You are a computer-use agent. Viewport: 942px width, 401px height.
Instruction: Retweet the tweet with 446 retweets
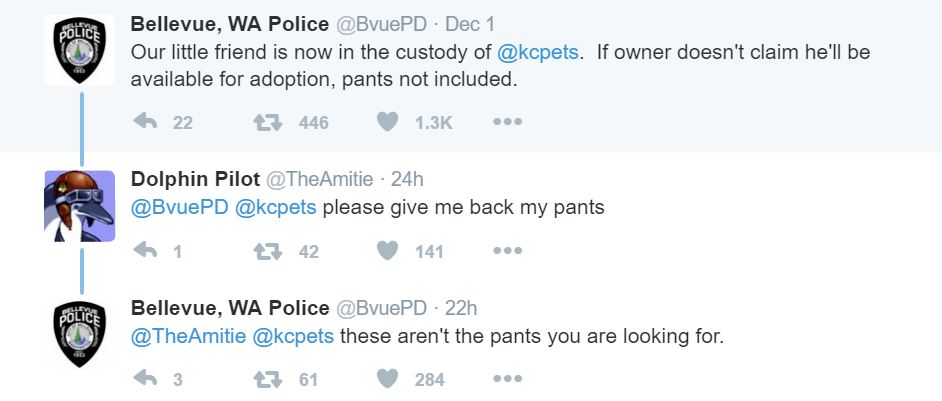[x=266, y=122]
